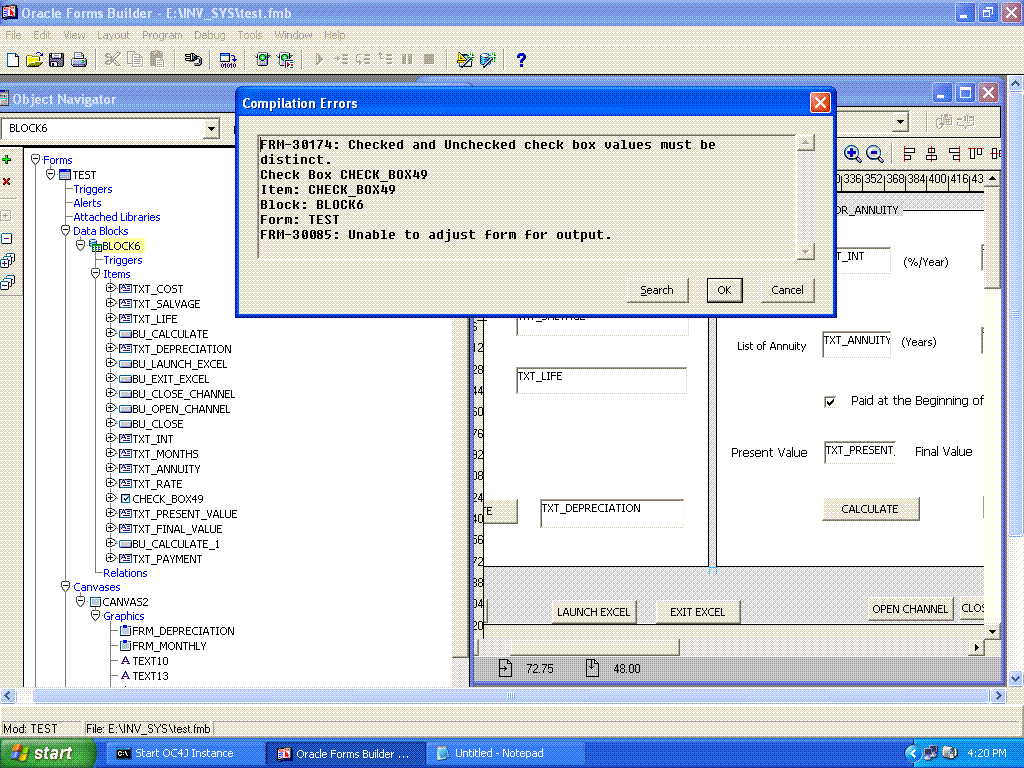
Task: Collapse the CANVAS2 node
Action: (80, 601)
